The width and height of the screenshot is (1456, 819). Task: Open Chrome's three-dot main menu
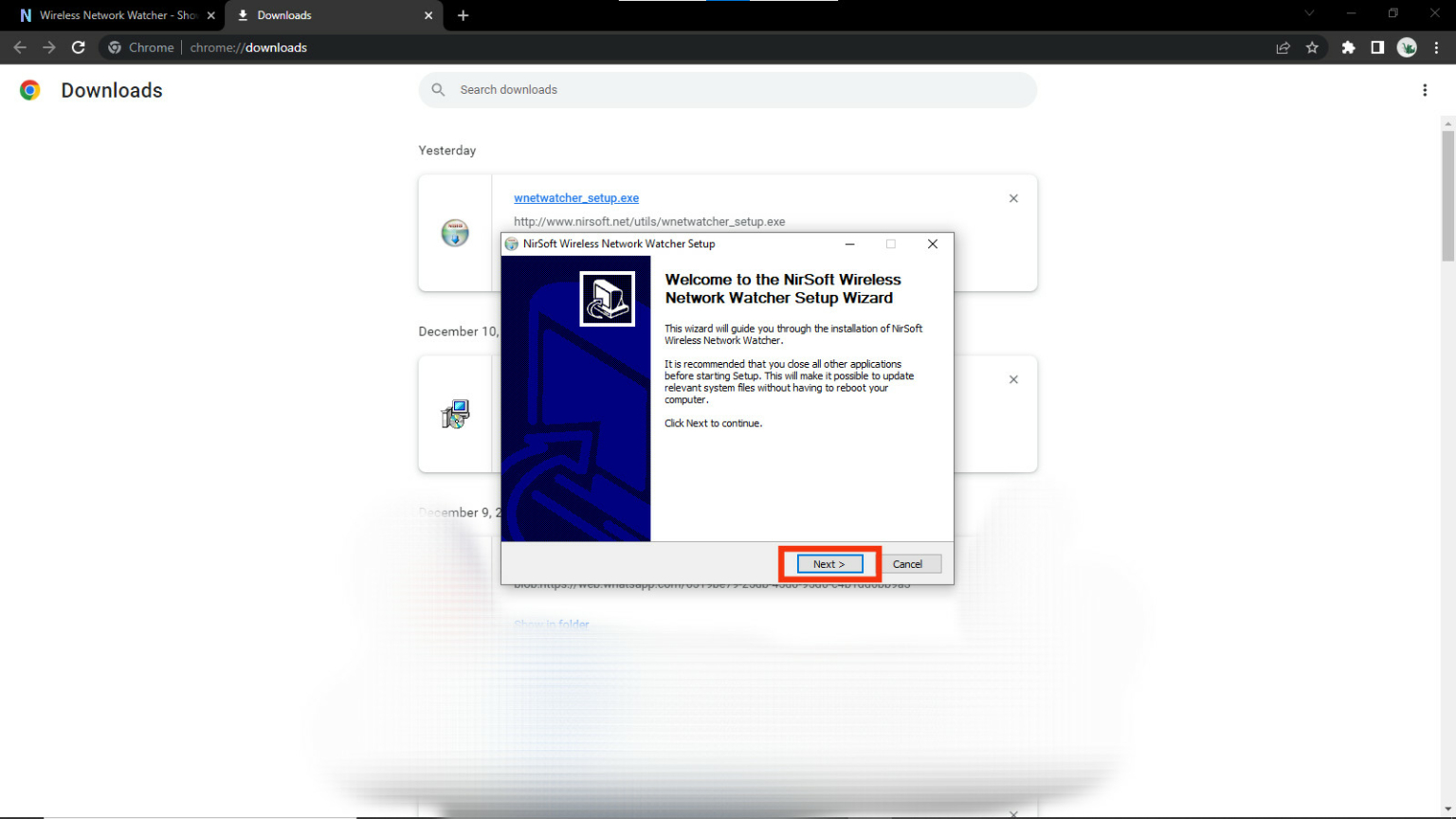[1437, 47]
